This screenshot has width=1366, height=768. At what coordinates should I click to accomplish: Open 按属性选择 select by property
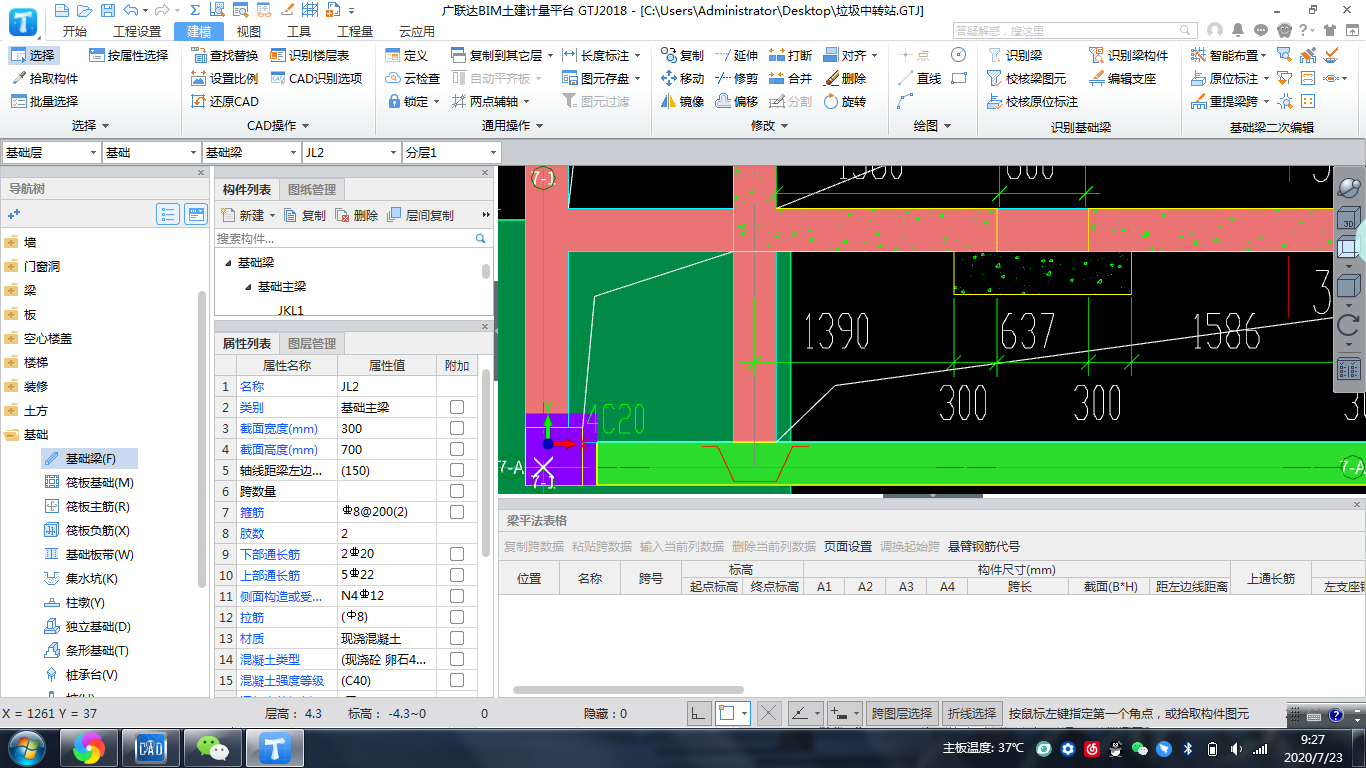click(x=128, y=55)
